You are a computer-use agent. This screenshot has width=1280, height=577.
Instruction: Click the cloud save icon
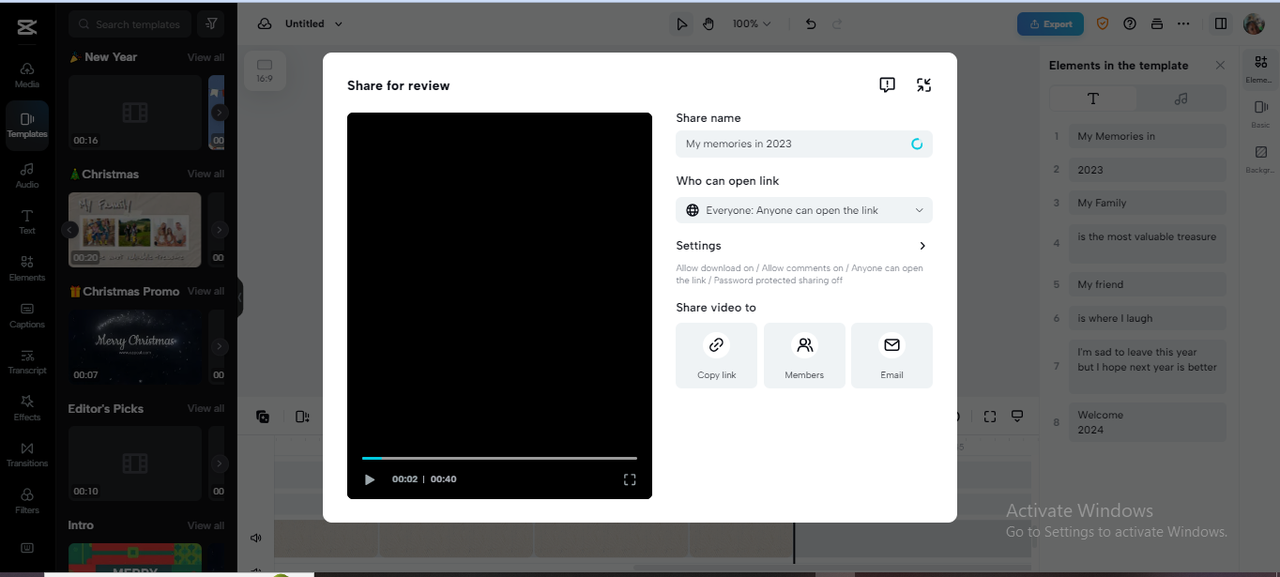pyautogui.click(x=264, y=24)
